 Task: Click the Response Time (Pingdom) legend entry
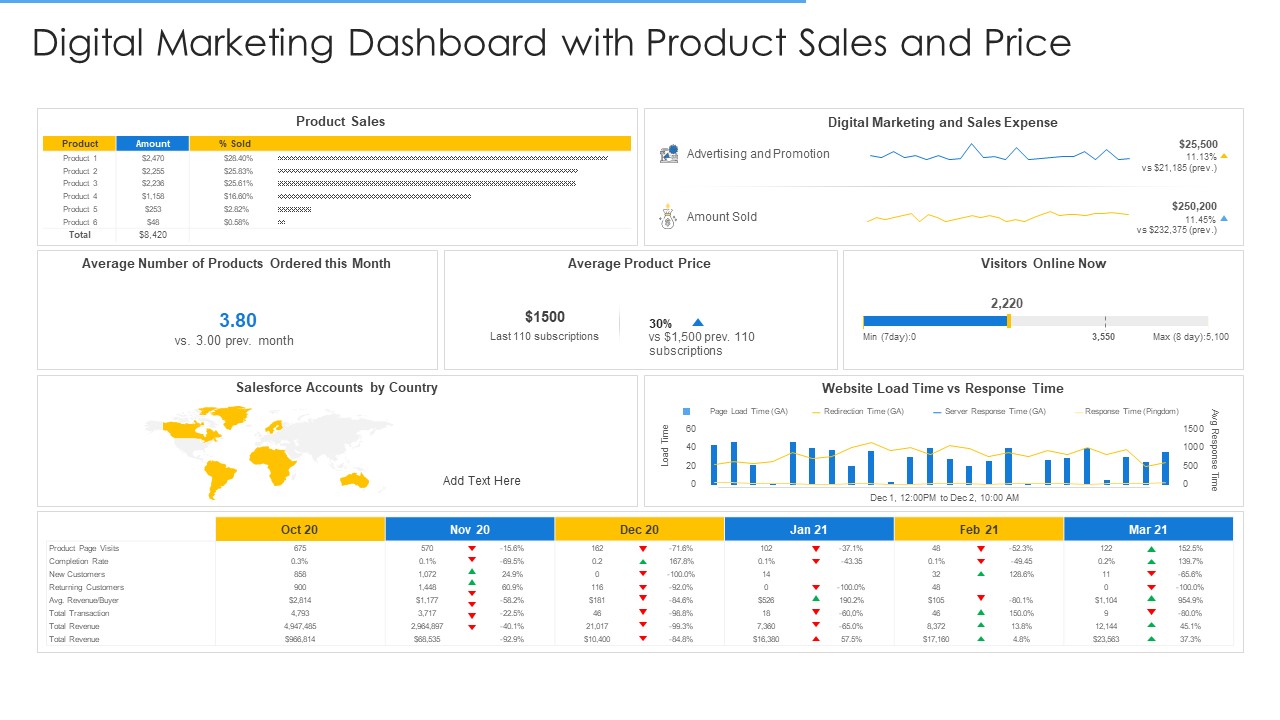[1126, 411]
